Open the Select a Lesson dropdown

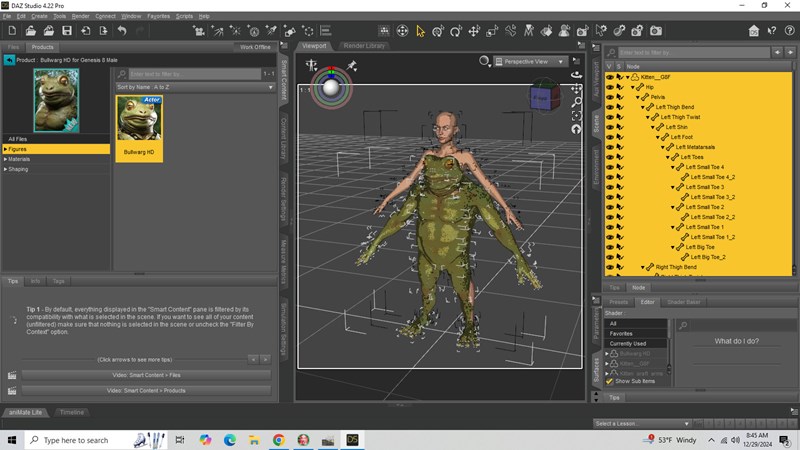coord(642,423)
